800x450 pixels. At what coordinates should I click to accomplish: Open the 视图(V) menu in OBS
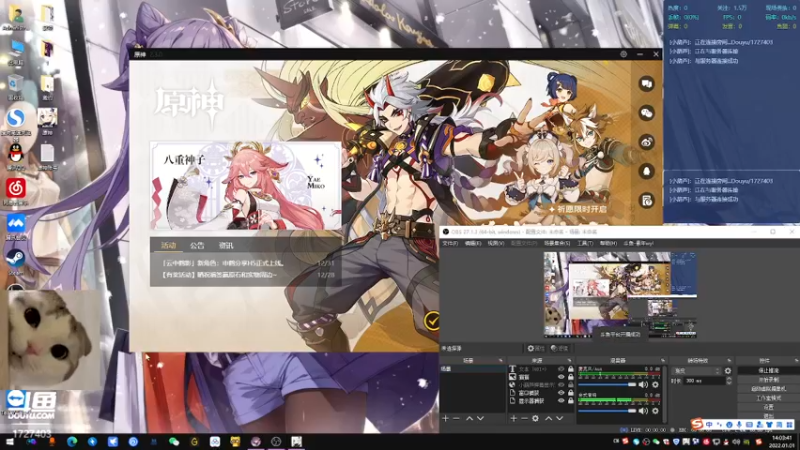pos(495,243)
